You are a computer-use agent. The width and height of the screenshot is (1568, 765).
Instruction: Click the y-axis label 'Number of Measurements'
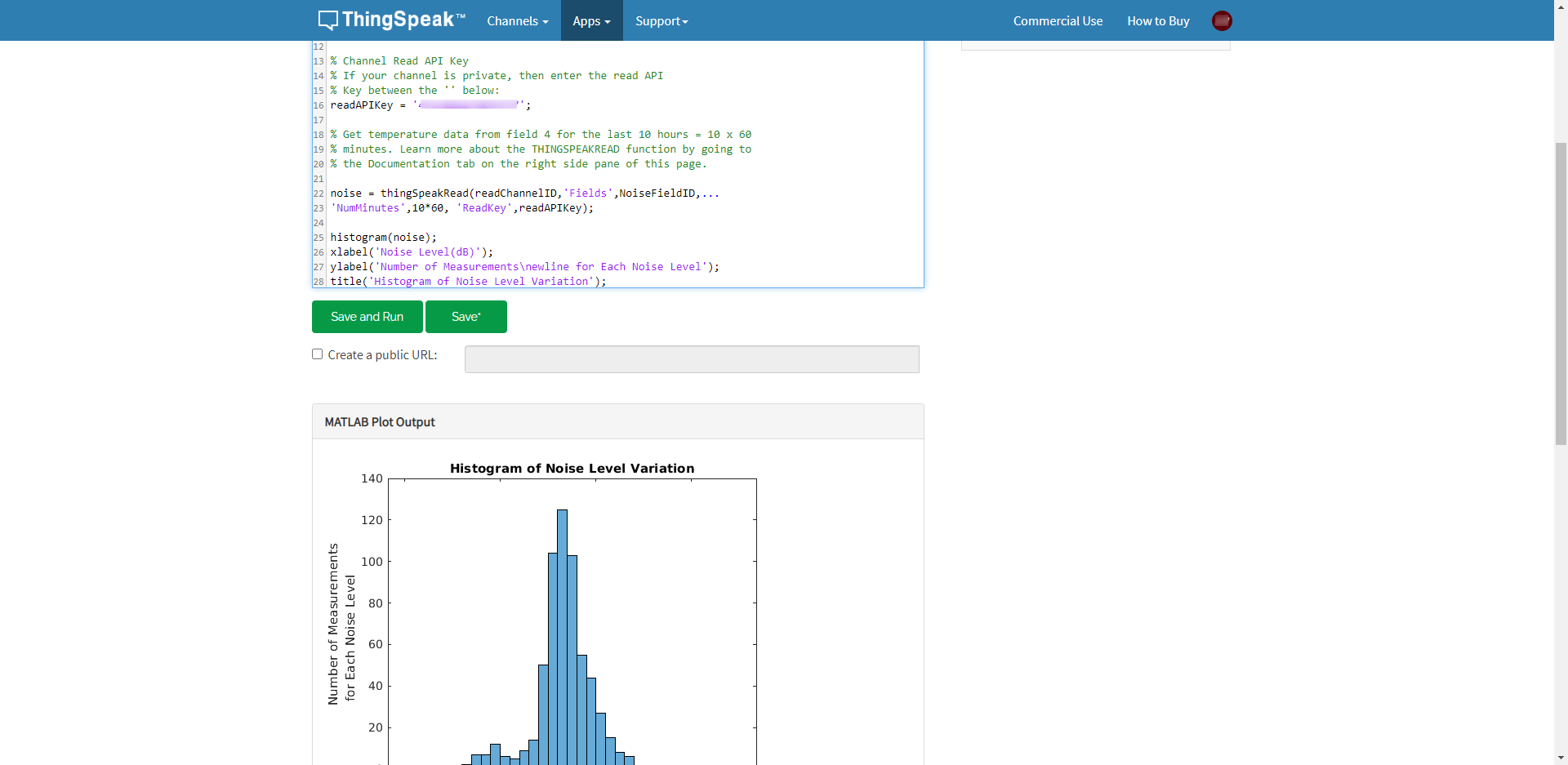coord(333,625)
